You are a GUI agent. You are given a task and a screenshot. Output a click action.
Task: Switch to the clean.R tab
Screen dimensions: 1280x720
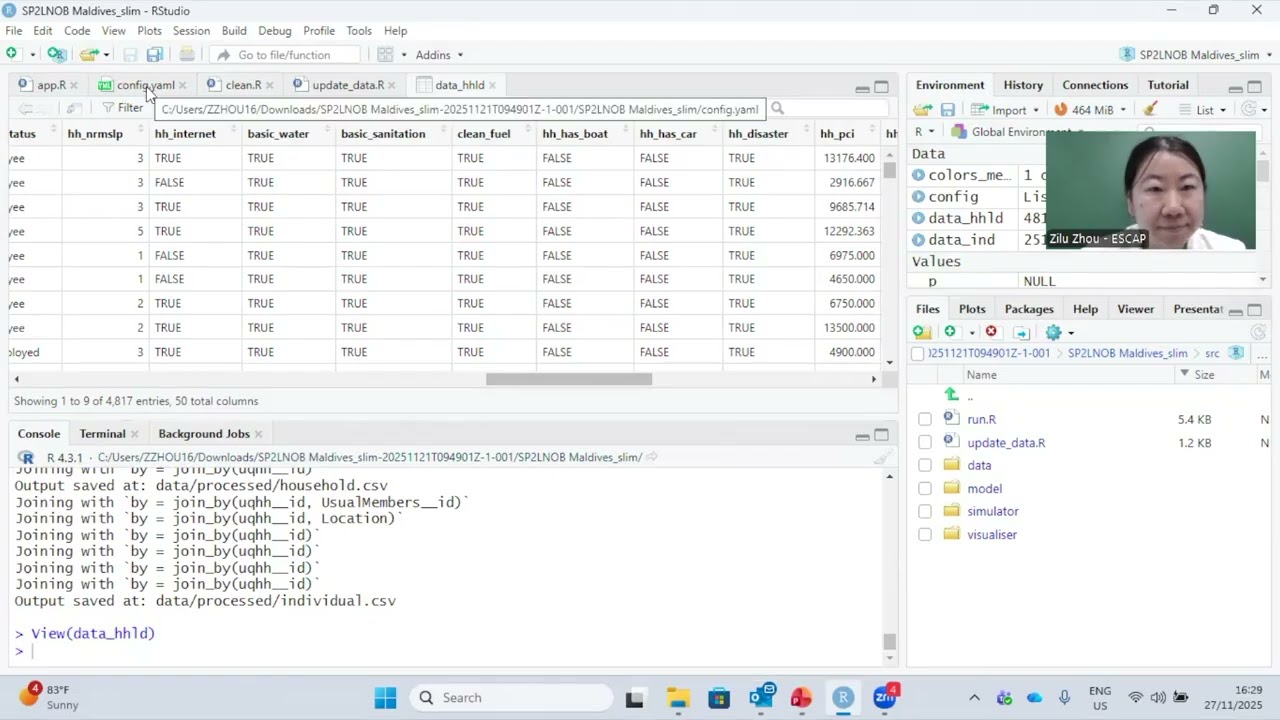click(x=243, y=85)
